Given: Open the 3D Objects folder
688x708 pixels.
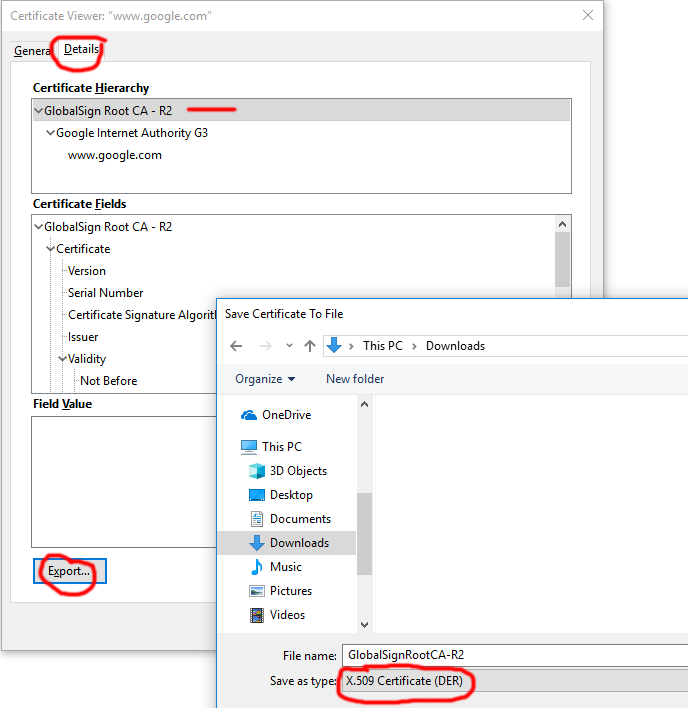Looking at the screenshot, I should click(298, 471).
